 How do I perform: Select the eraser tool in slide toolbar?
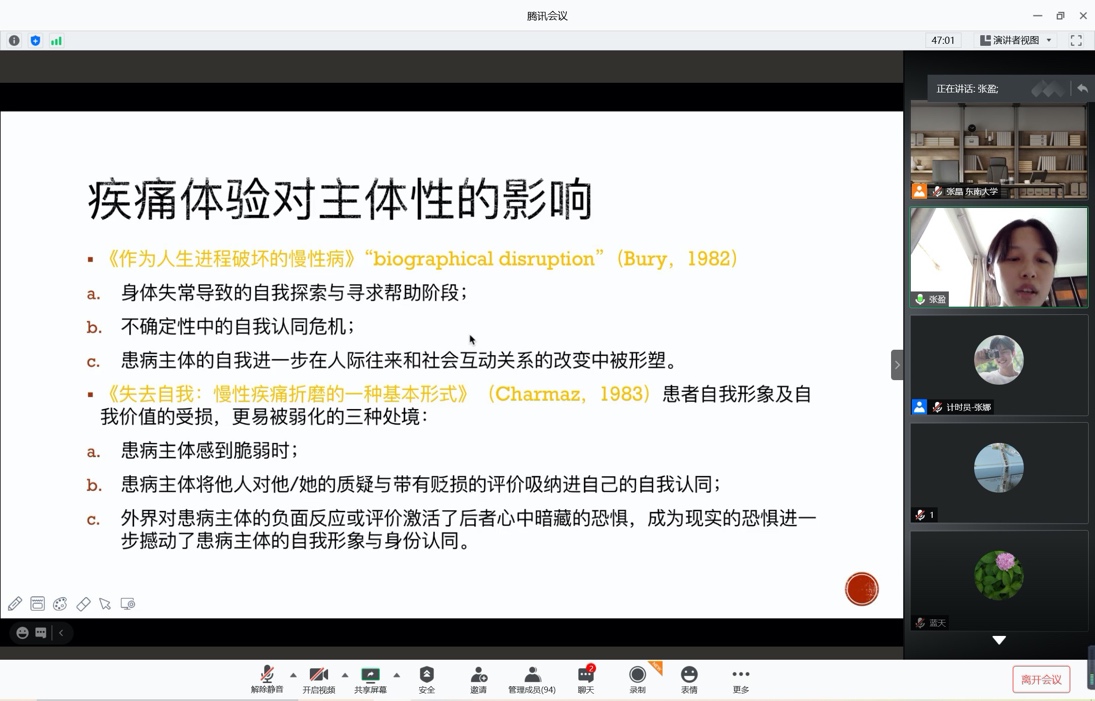[x=83, y=604]
